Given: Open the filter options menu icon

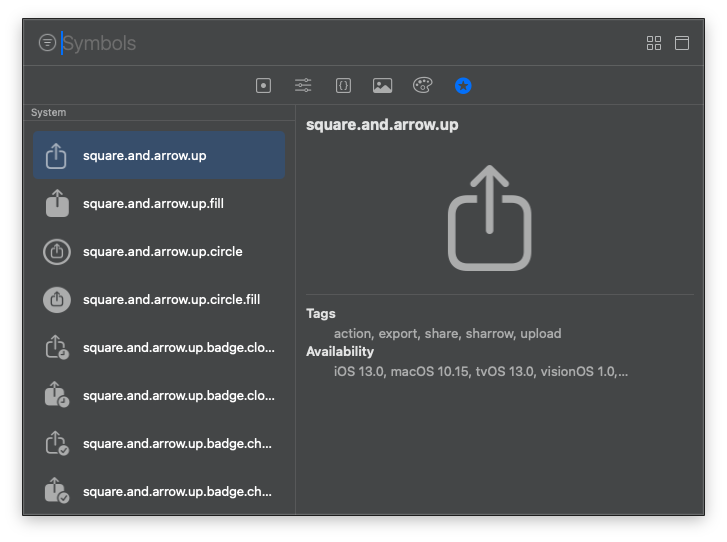Looking at the screenshot, I should [x=47, y=43].
